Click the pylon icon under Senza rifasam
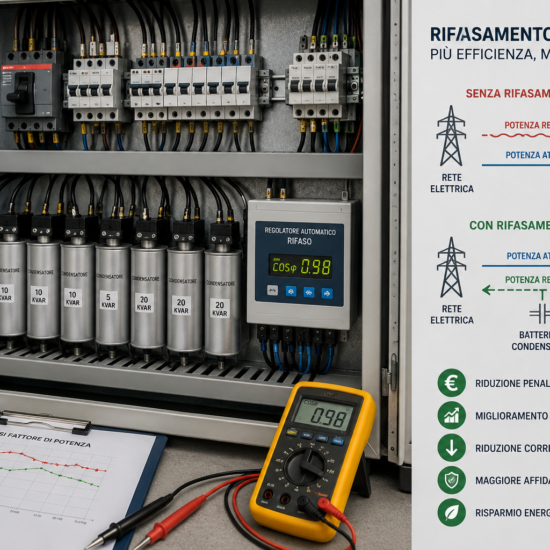 [x=451, y=136]
